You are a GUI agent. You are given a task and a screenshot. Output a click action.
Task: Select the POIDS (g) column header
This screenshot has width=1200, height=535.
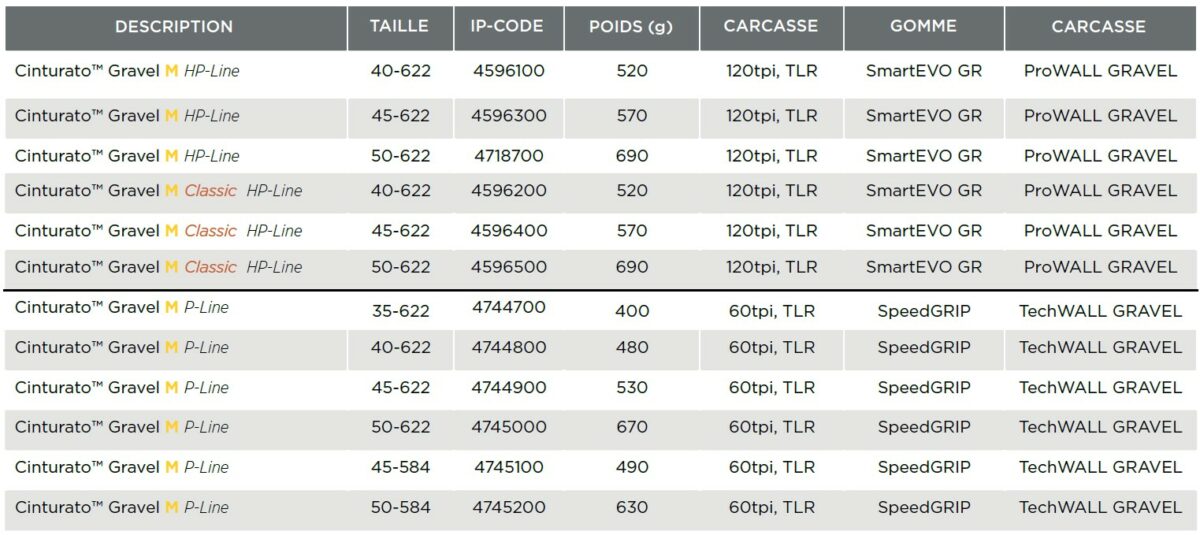coord(631,27)
